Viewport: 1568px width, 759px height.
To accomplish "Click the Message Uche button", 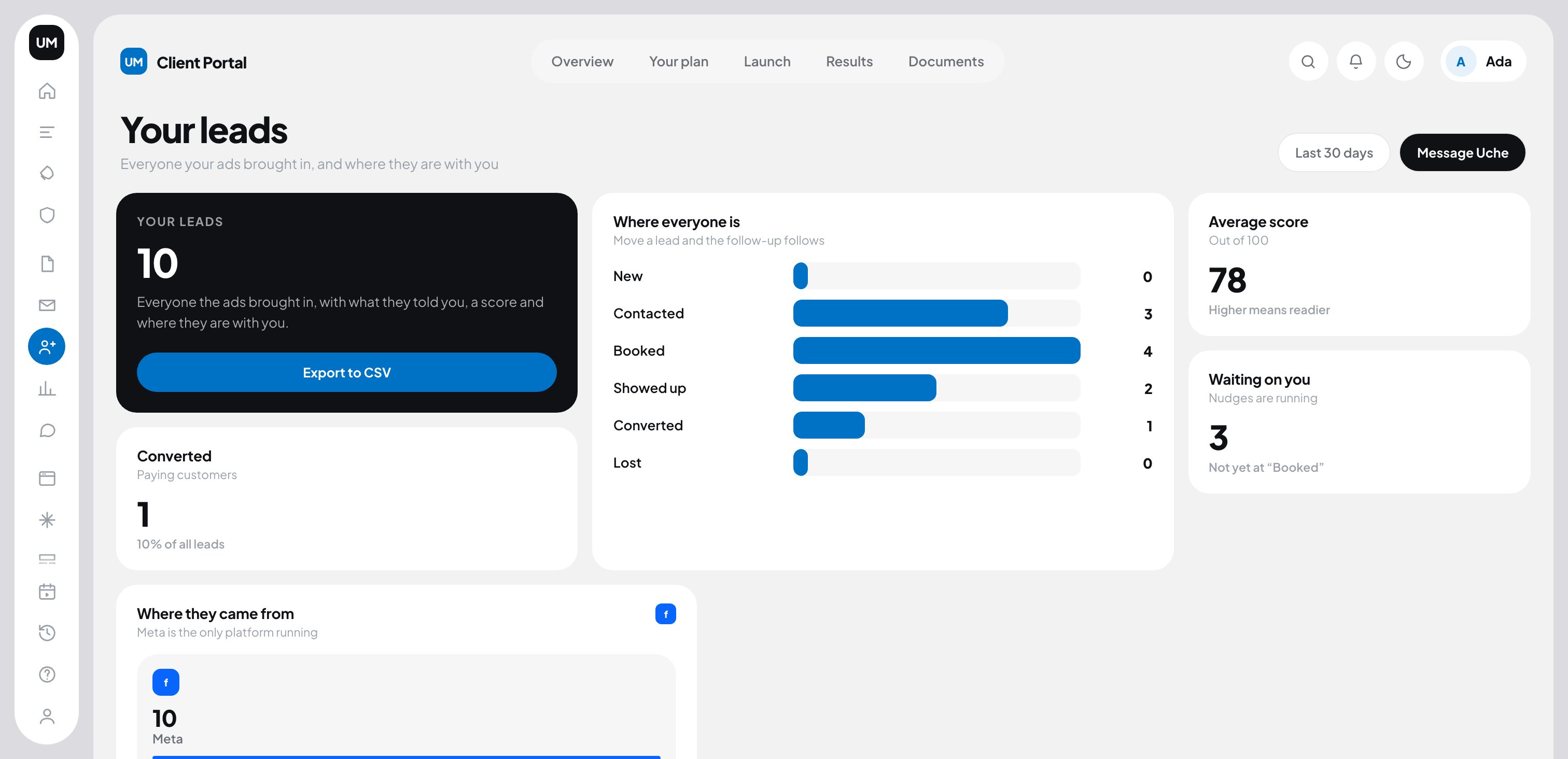I will pyautogui.click(x=1462, y=153).
